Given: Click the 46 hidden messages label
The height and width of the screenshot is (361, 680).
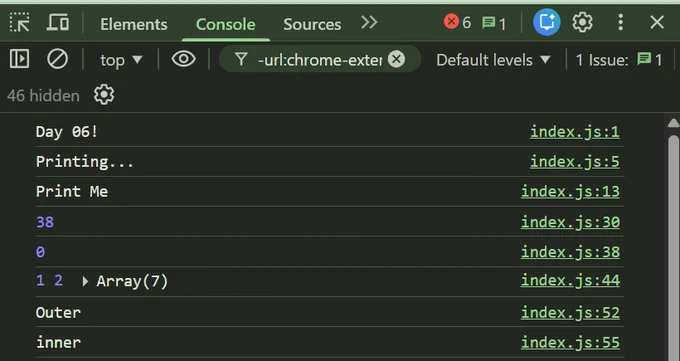Looking at the screenshot, I should 43,95.
